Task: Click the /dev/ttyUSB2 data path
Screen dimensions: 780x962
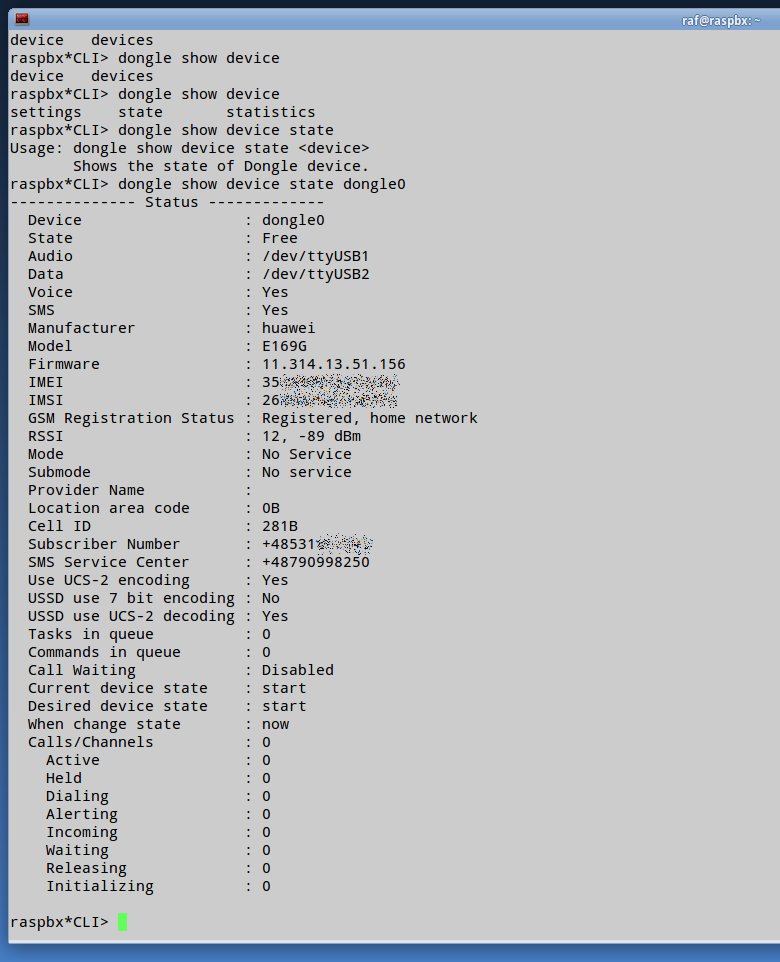Action: pyautogui.click(x=315, y=274)
